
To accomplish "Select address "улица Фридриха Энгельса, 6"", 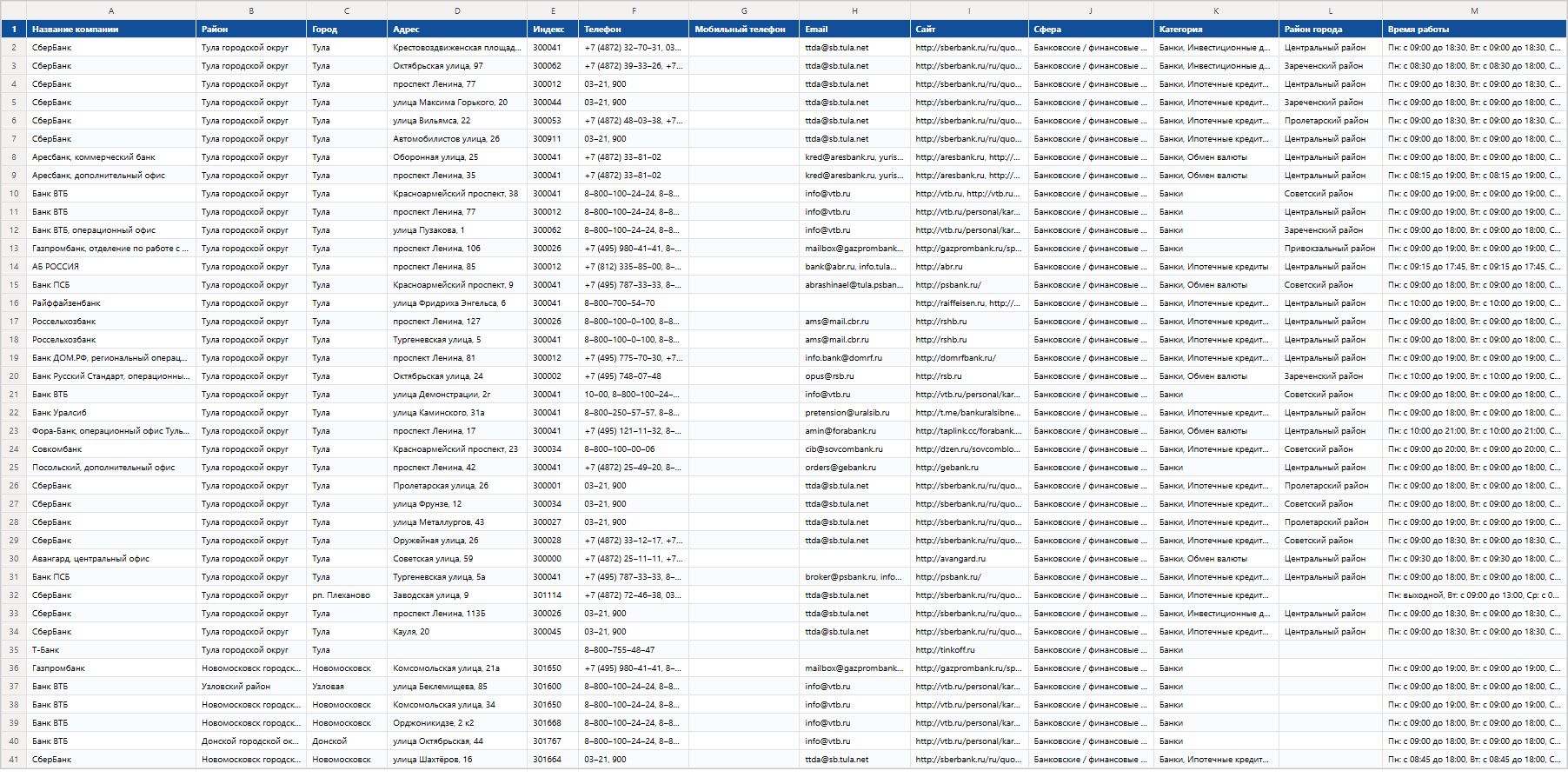I will 457,303.
